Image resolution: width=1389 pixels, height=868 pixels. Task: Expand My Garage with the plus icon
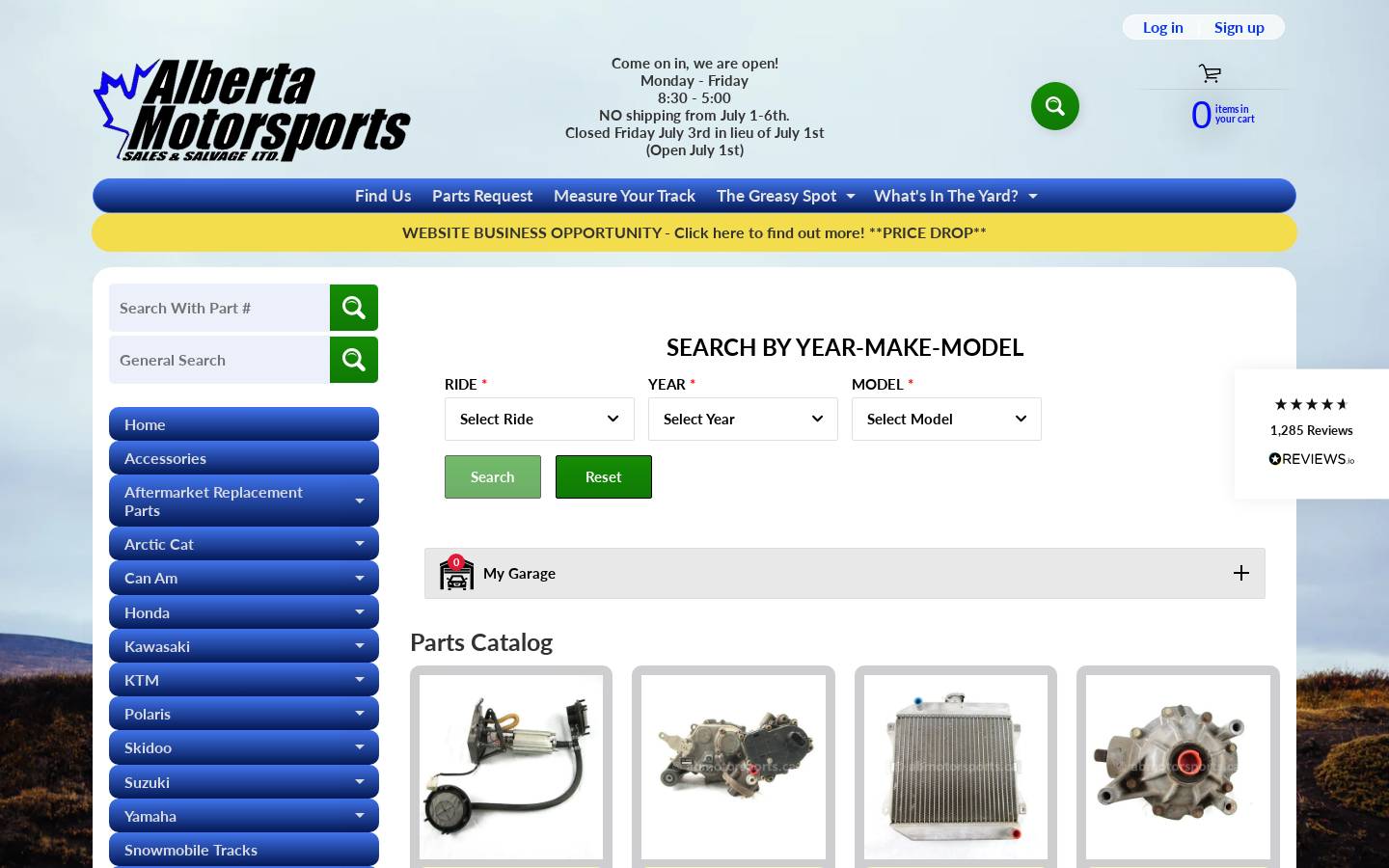1241,573
